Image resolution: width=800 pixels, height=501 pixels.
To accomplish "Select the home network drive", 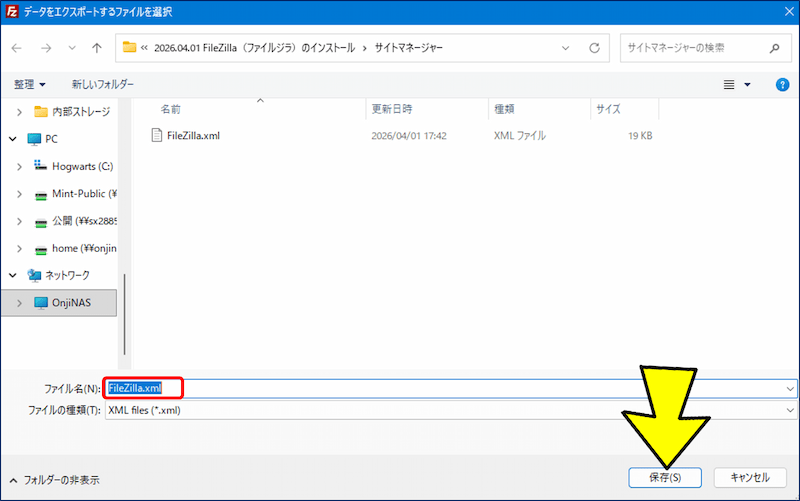I will coord(75,248).
